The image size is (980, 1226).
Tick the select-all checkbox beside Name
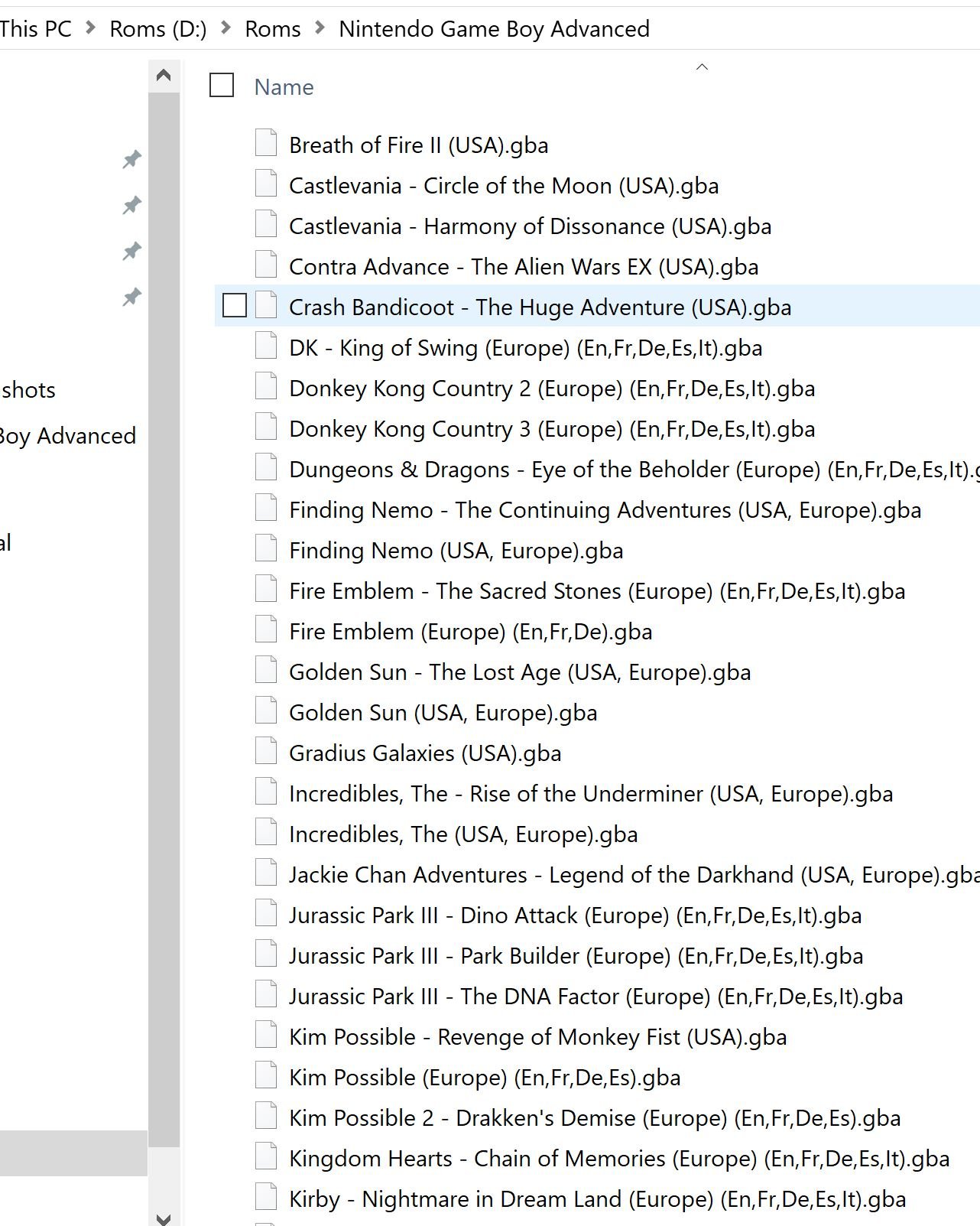pyautogui.click(x=222, y=85)
